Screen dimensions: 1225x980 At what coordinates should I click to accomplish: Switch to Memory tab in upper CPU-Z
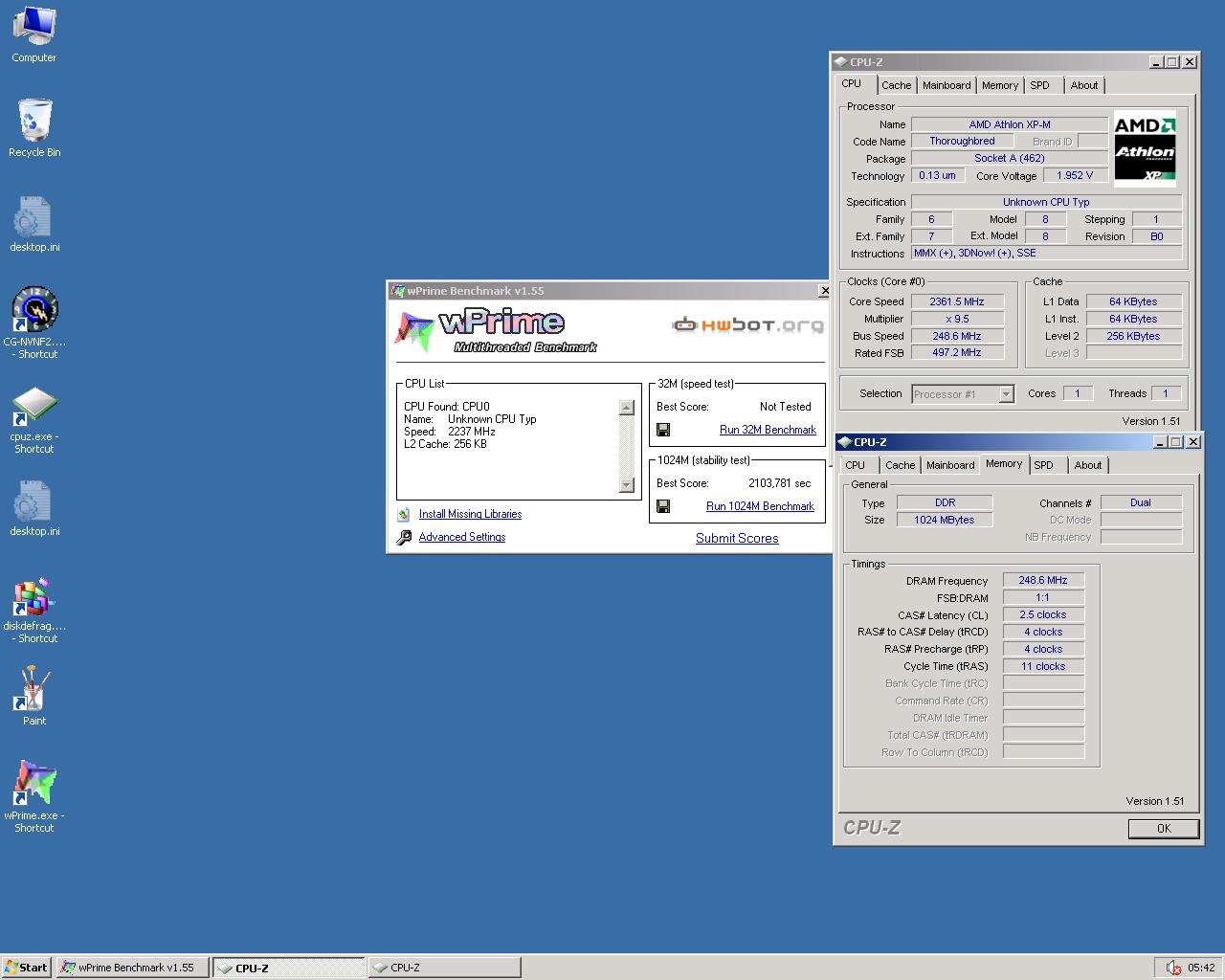click(1000, 85)
